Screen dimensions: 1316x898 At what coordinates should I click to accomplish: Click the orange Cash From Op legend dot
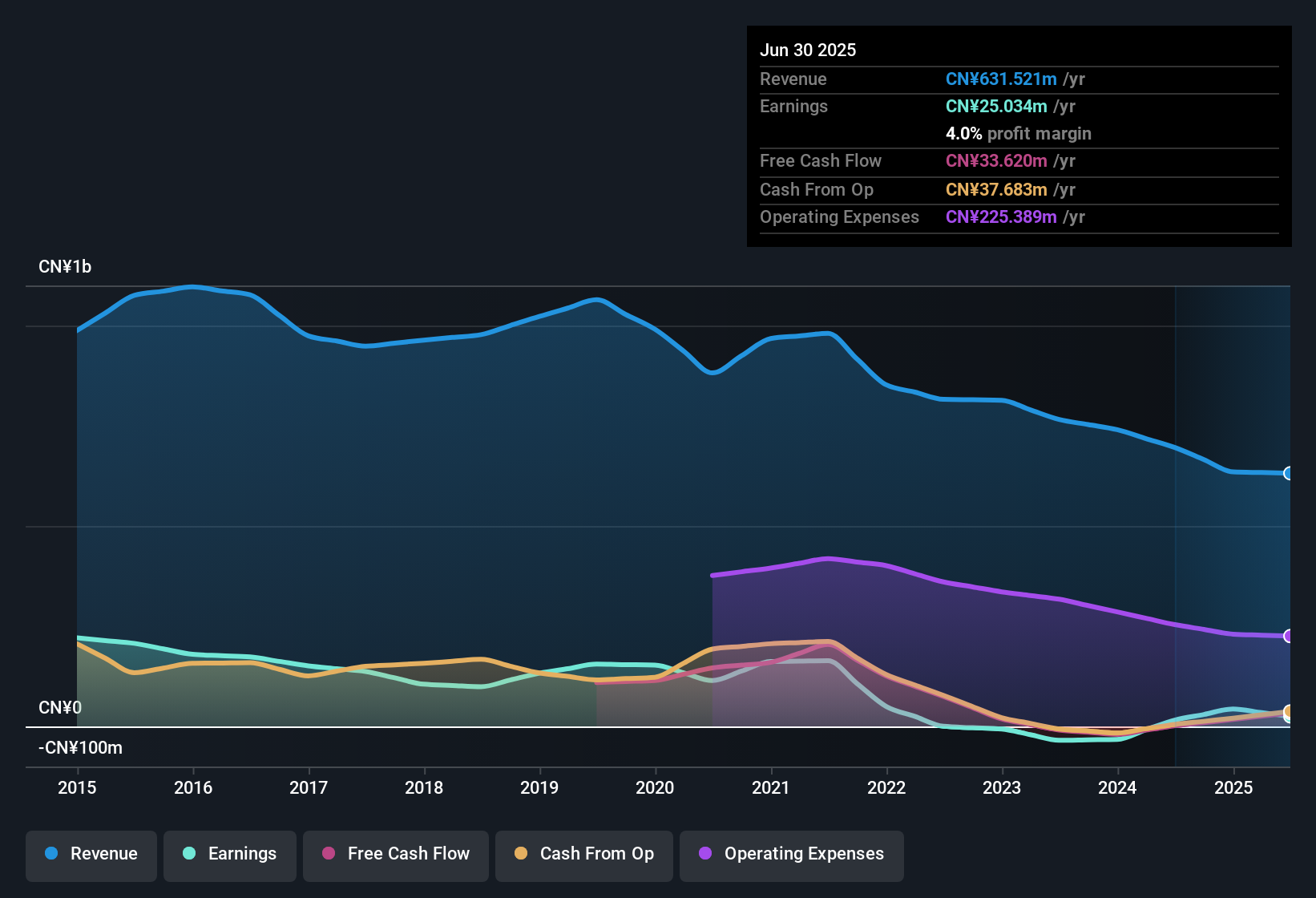tap(521, 854)
